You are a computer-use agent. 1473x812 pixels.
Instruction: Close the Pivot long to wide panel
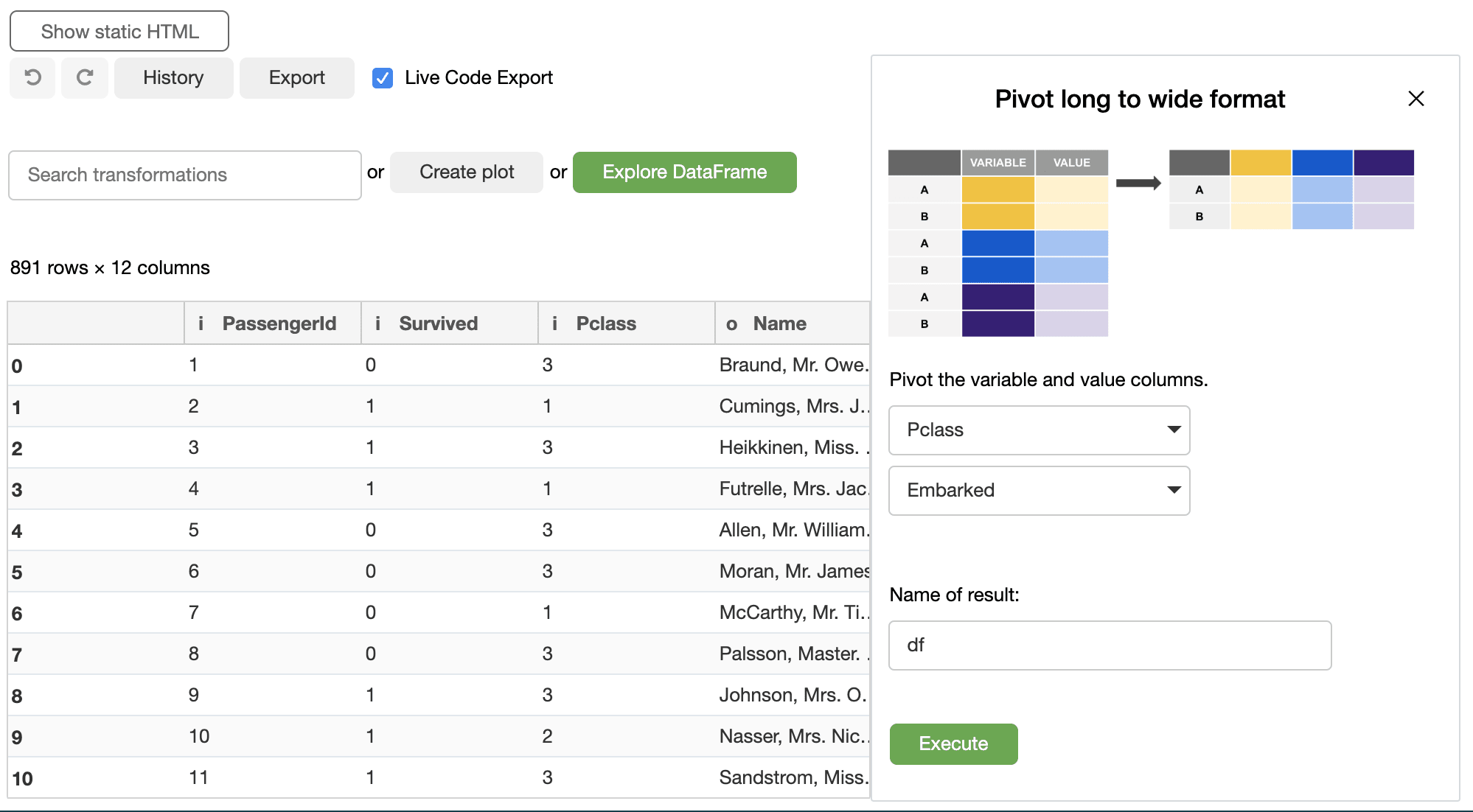click(1415, 99)
